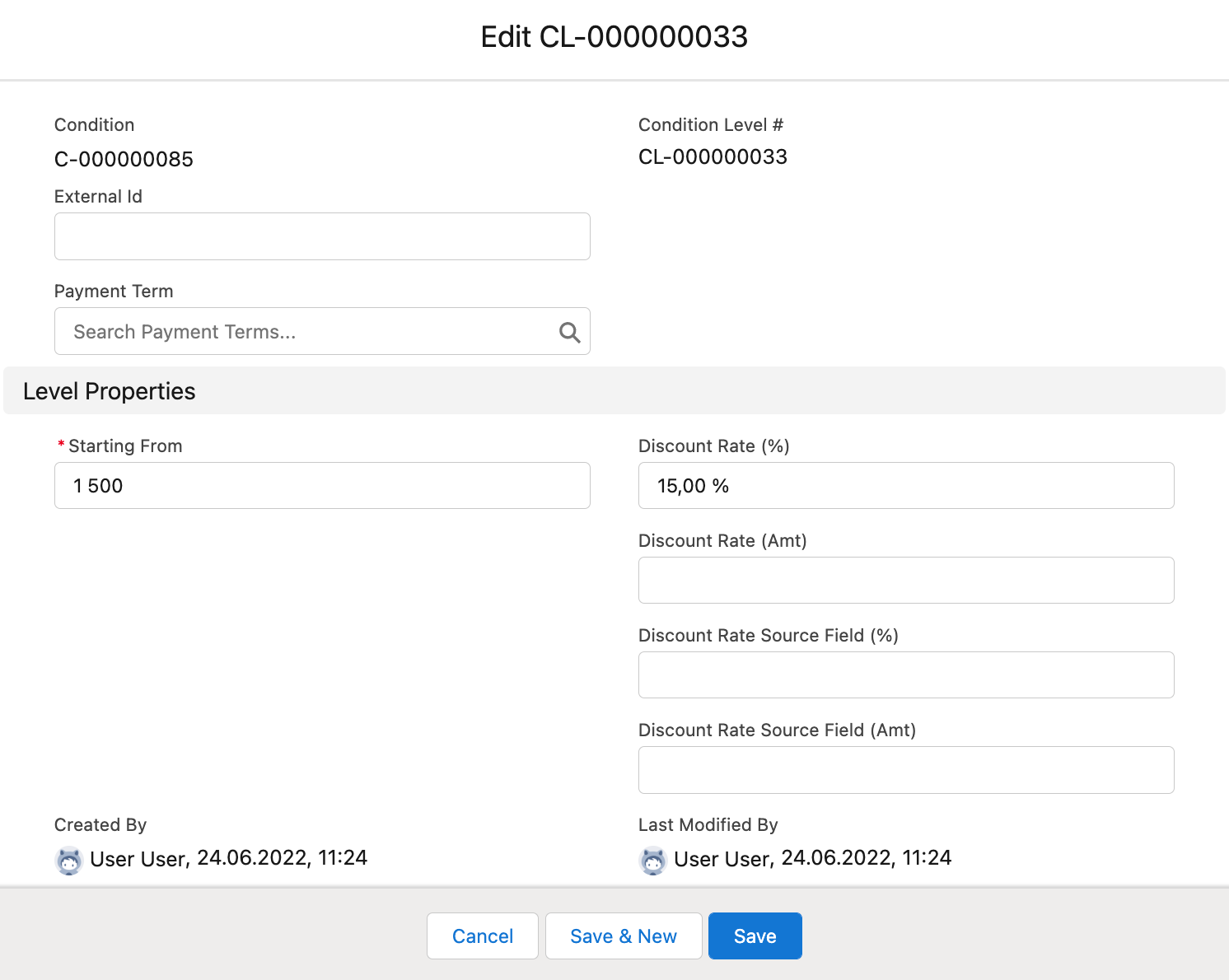Click the Last Modified By user avatar

tap(653, 861)
